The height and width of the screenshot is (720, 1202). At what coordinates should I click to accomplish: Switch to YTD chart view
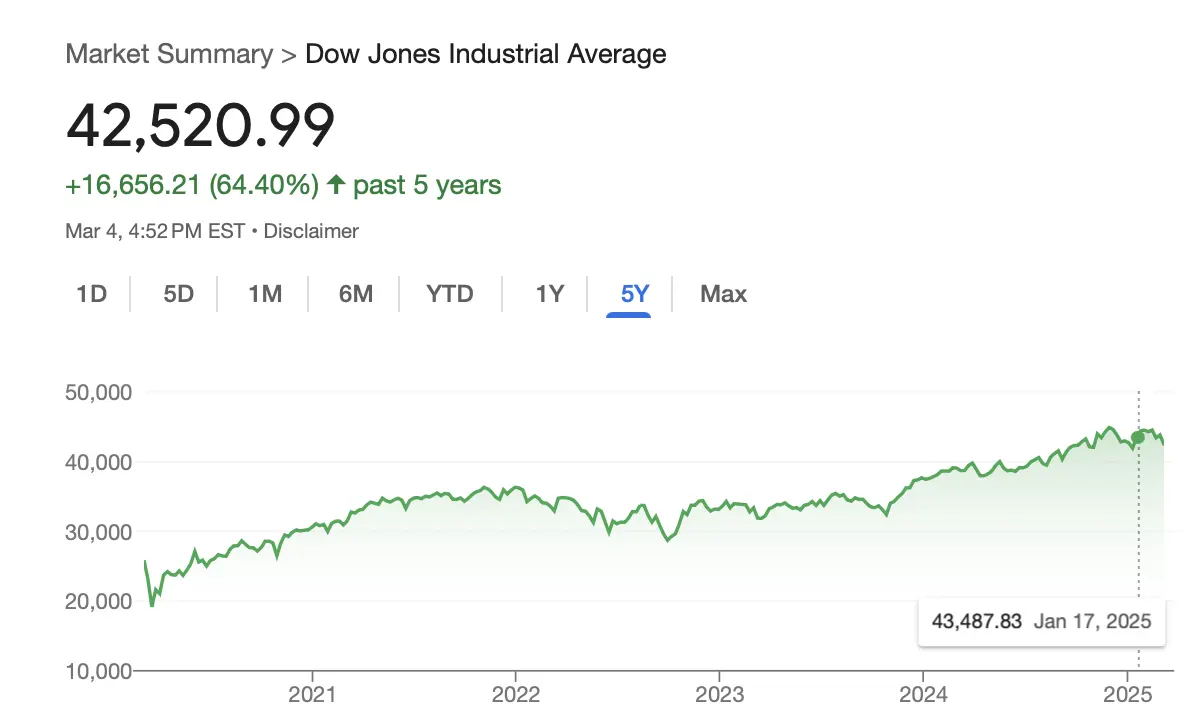(x=449, y=294)
